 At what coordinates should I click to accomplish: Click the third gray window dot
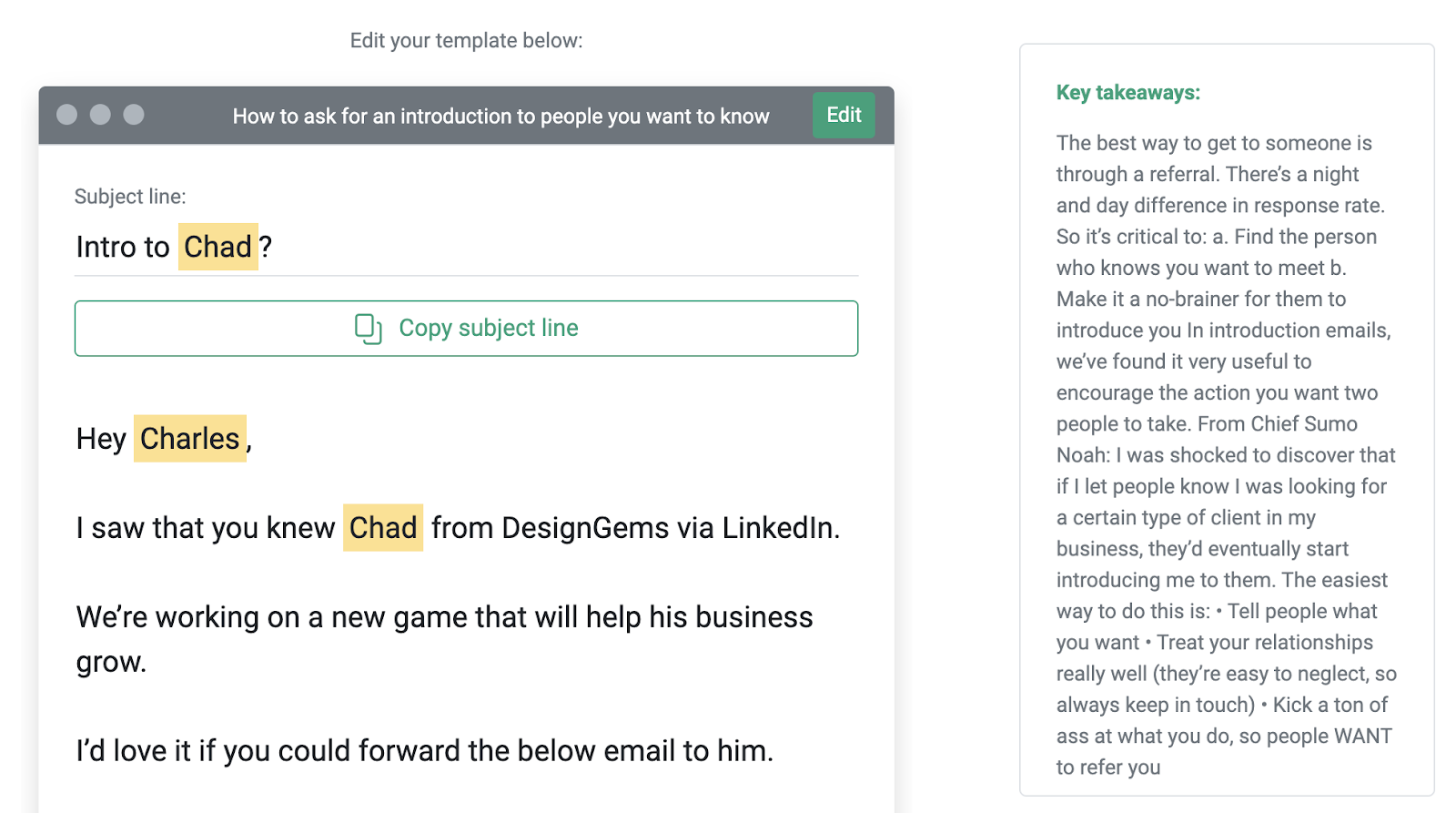tap(134, 115)
